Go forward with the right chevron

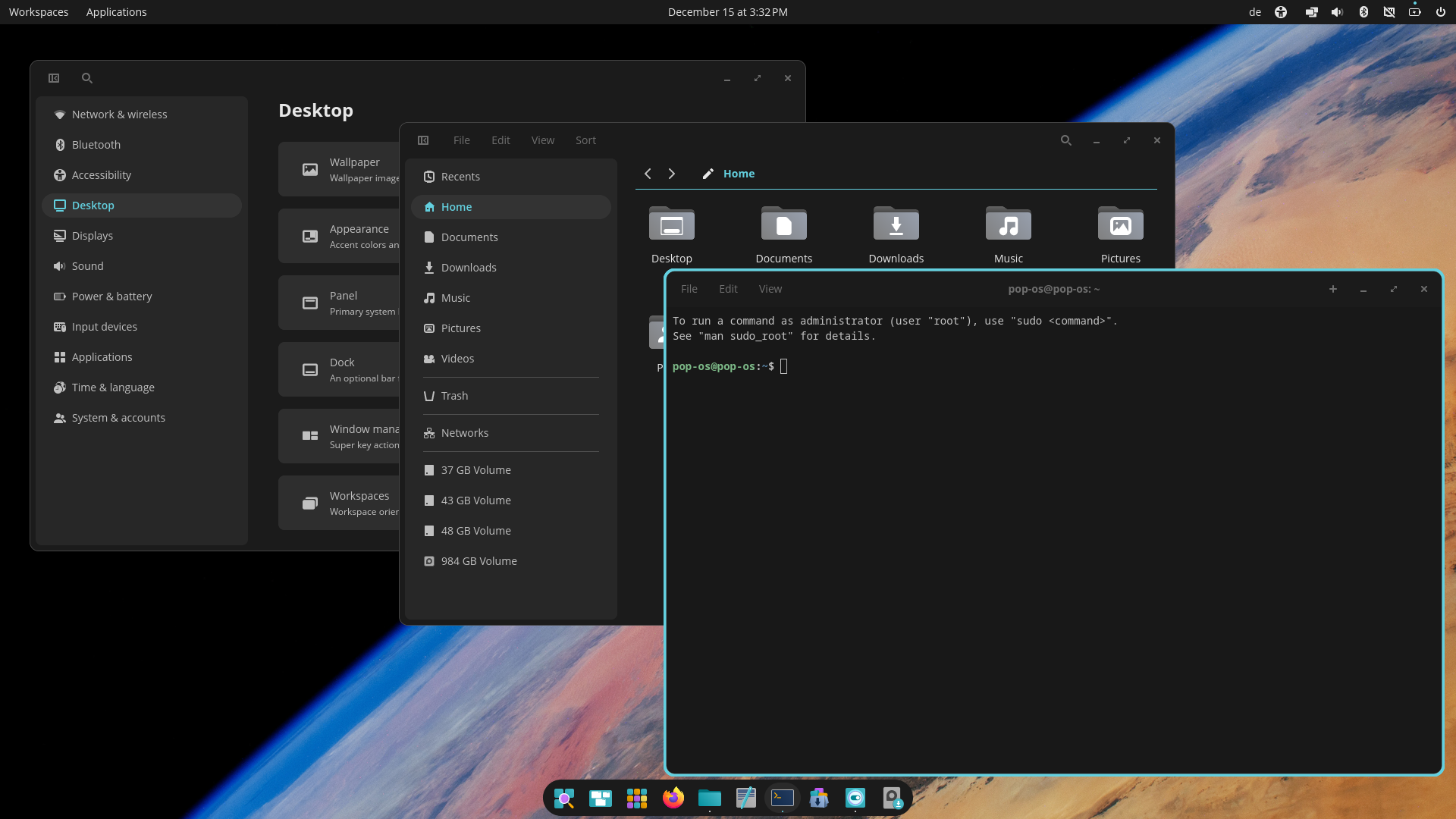click(x=671, y=174)
